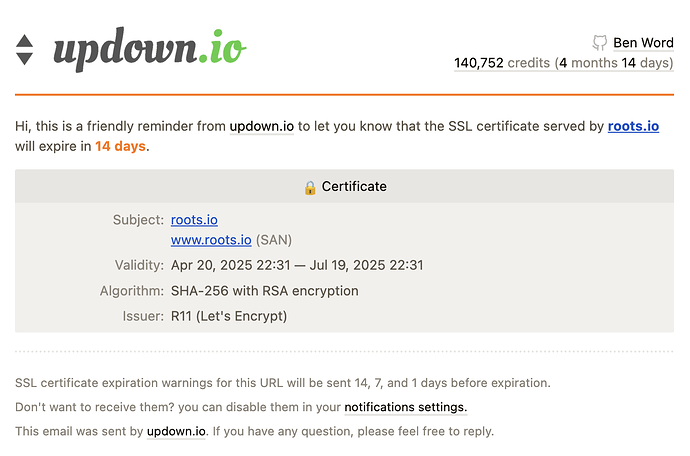This screenshot has width=690, height=456.
Task: Select the SHA-256 with RSA encryption text
Action: pos(264,291)
